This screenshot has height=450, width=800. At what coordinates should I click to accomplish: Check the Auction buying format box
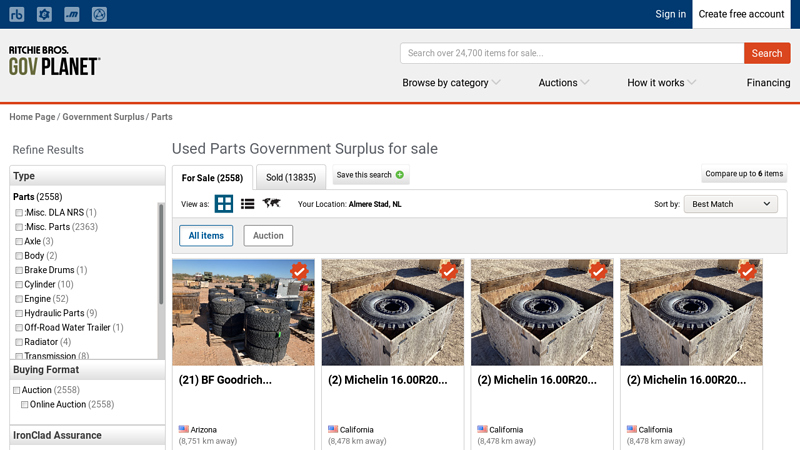pyautogui.click(x=16, y=390)
